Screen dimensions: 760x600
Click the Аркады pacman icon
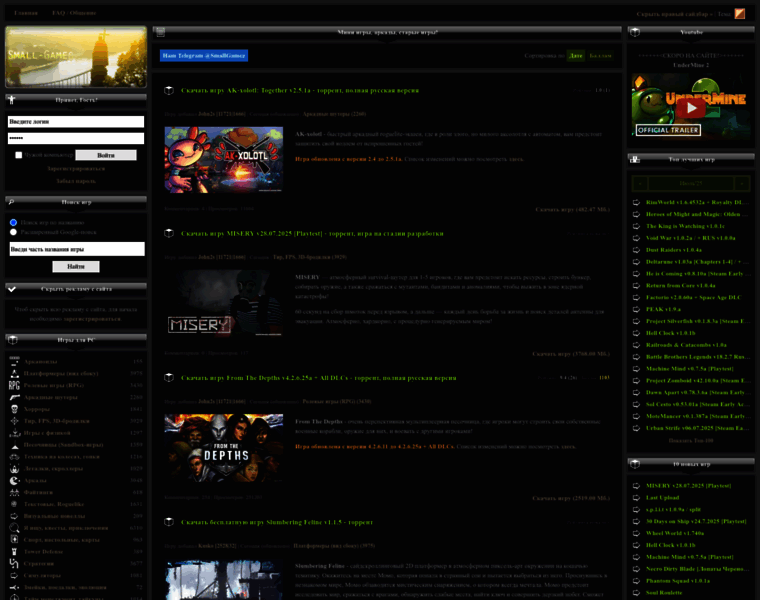click(x=15, y=480)
